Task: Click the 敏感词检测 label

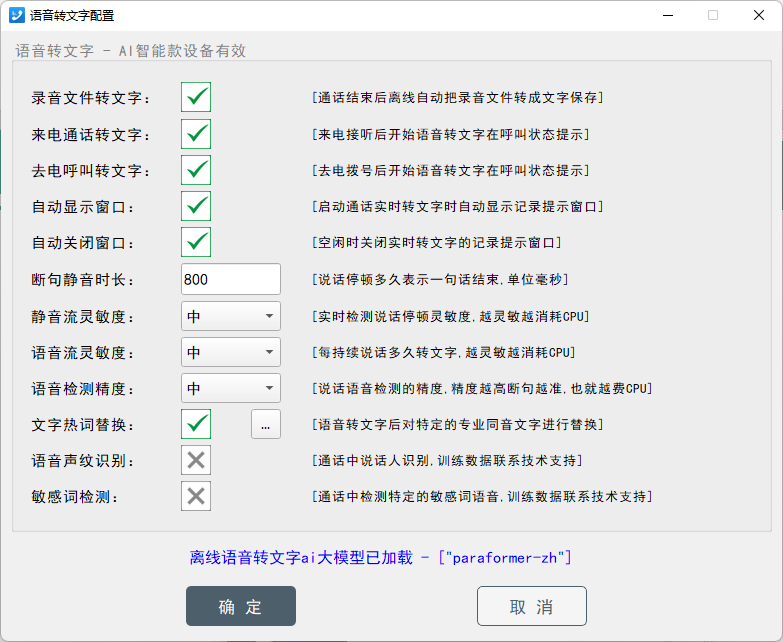Action: click(74, 497)
